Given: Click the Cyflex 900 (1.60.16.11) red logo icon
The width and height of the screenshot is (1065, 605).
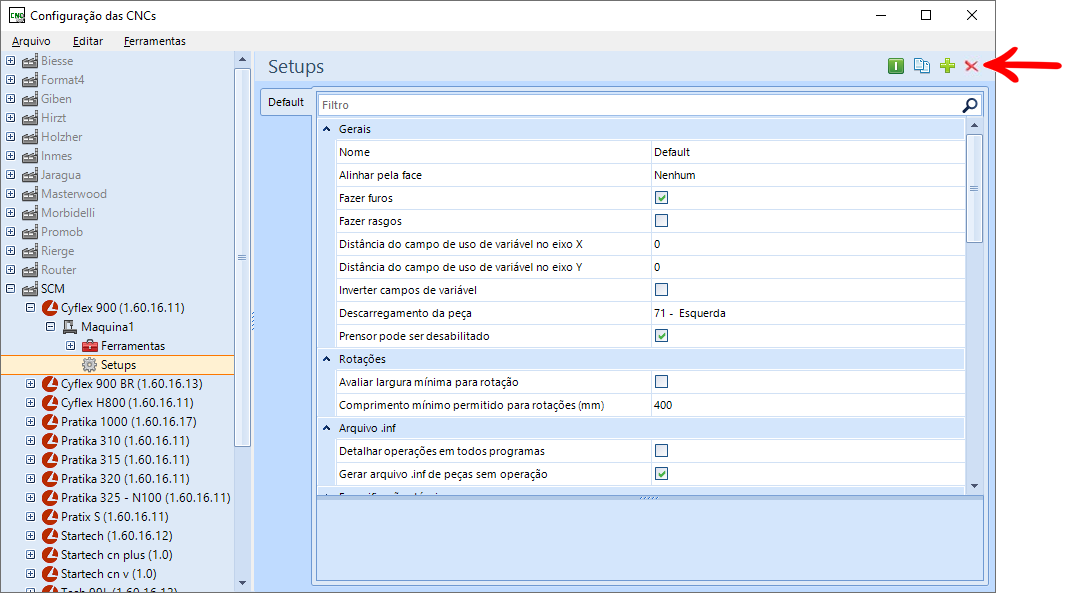Looking at the screenshot, I should pos(50,308).
